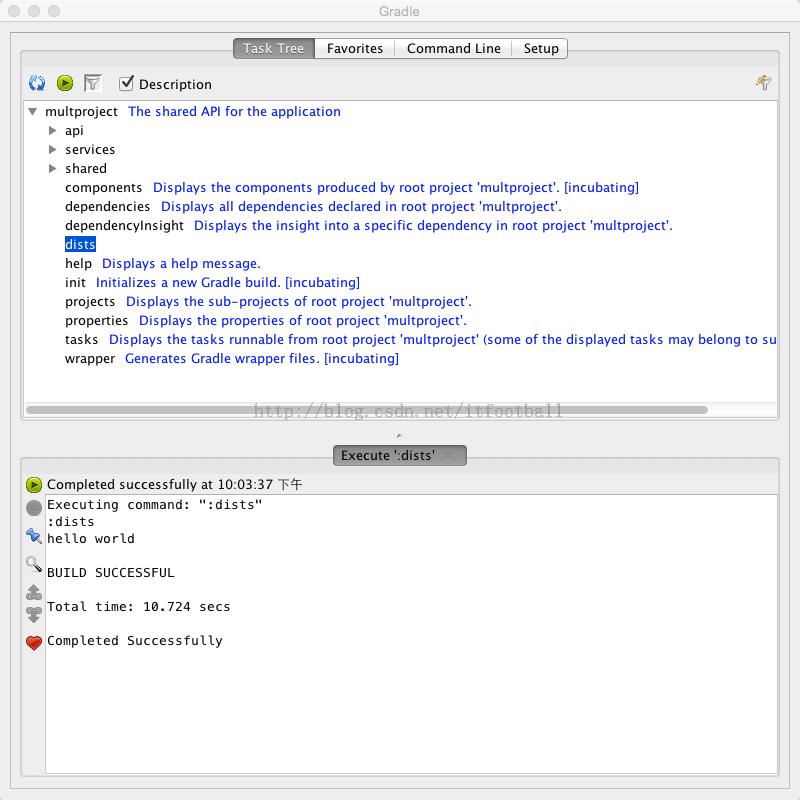Click the red close window button
The width and height of the screenshot is (800, 800).
pyautogui.click(x=14, y=11)
